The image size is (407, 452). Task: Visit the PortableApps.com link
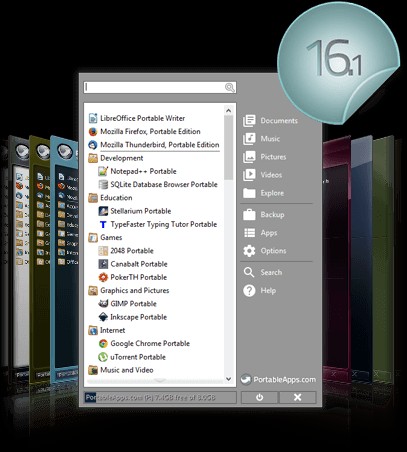(278, 380)
